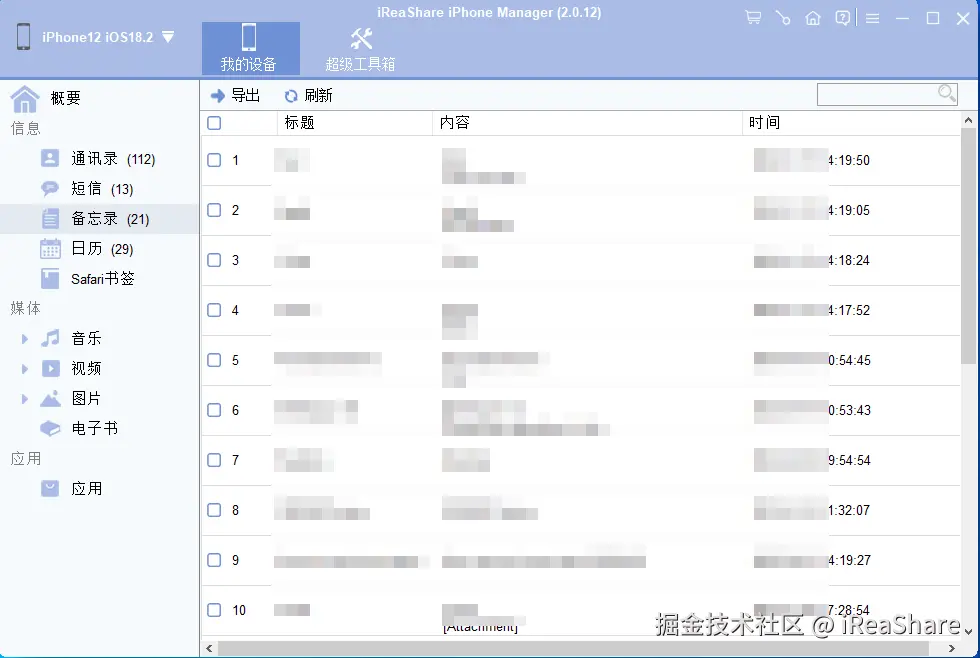Click the notes icon for 备忘录

[x=50, y=219]
